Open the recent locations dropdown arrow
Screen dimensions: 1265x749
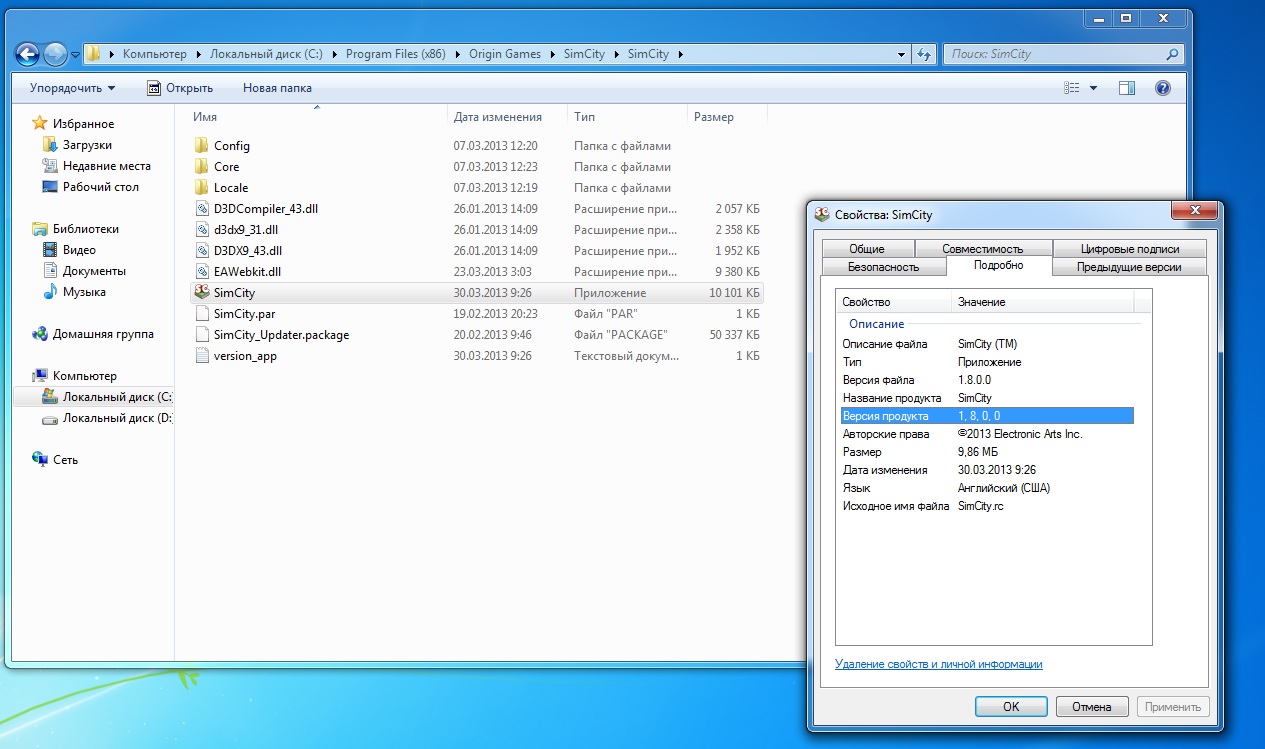75,55
